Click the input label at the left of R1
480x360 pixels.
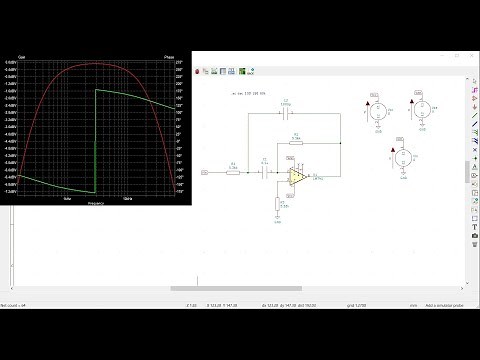click(205, 172)
